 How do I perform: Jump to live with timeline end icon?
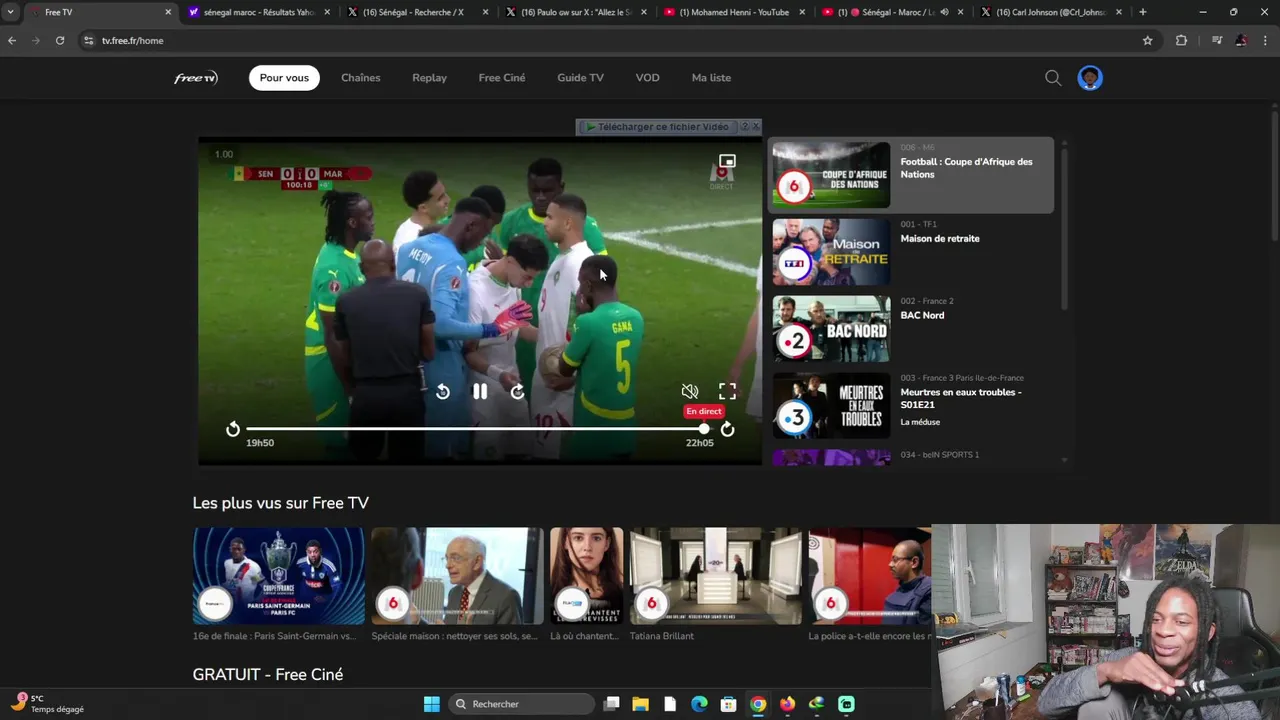(727, 429)
